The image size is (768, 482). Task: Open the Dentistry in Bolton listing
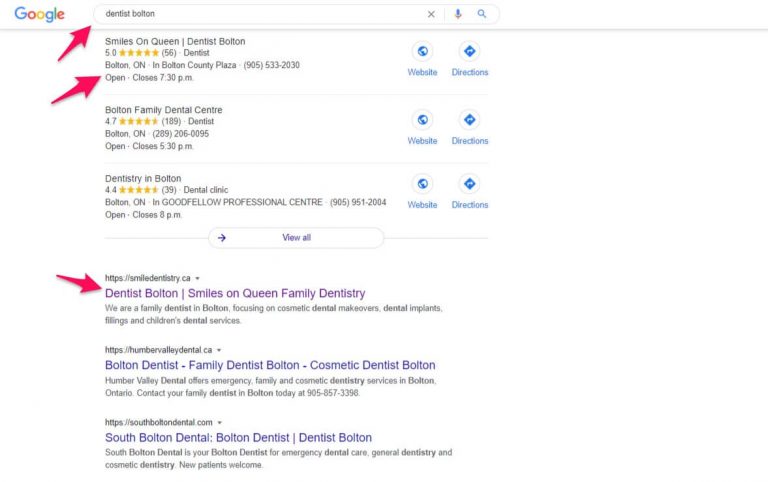coord(143,179)
